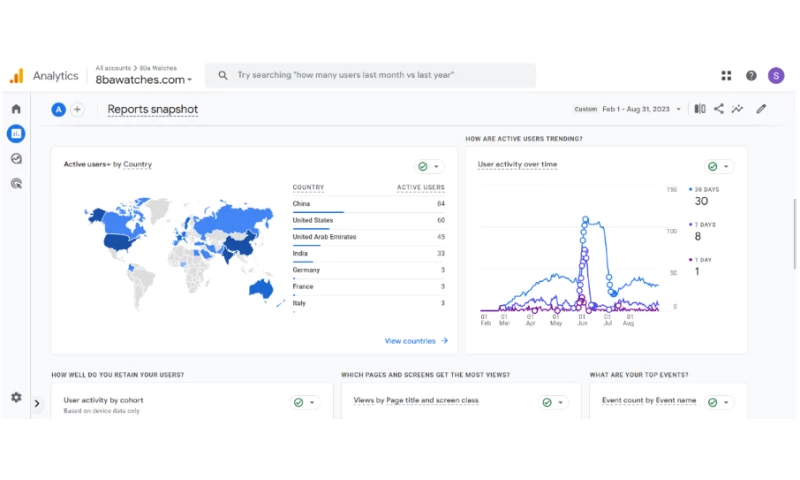Click page views card green check
Screen dimensions: 800x480
point(547,402)
